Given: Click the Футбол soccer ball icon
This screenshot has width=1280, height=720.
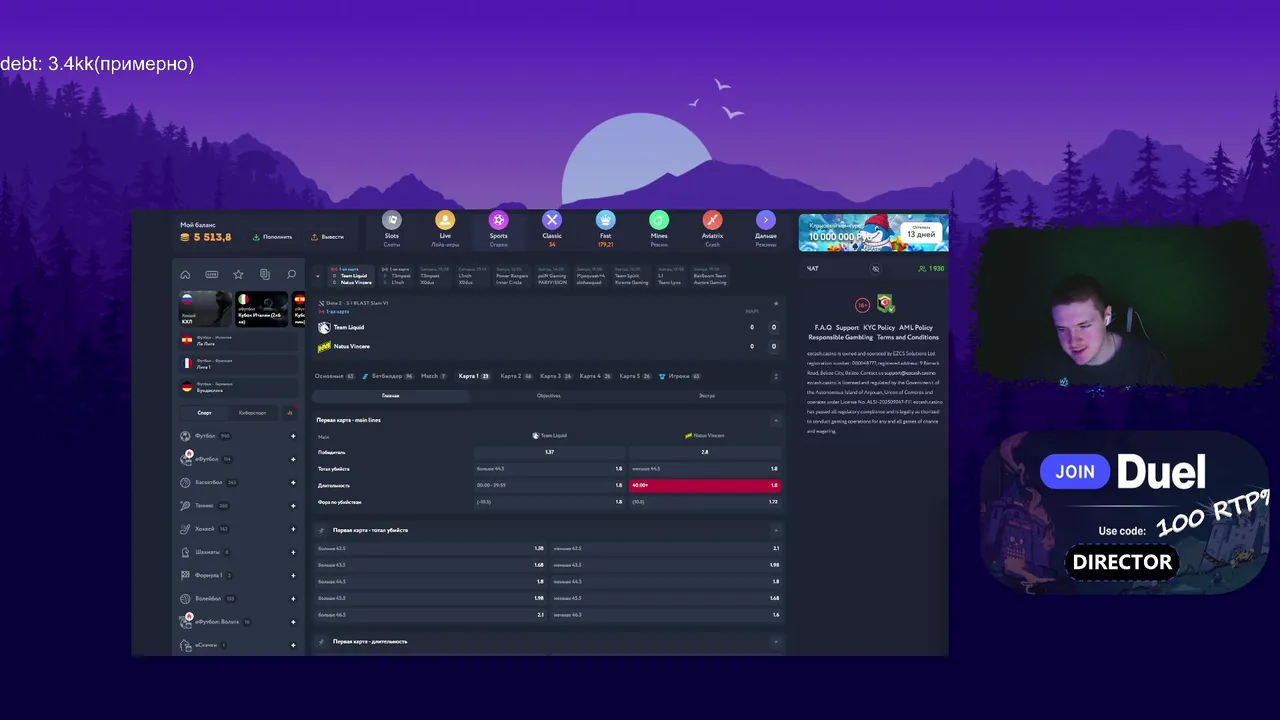Looking at the screenshot, I should pos(186,436).
